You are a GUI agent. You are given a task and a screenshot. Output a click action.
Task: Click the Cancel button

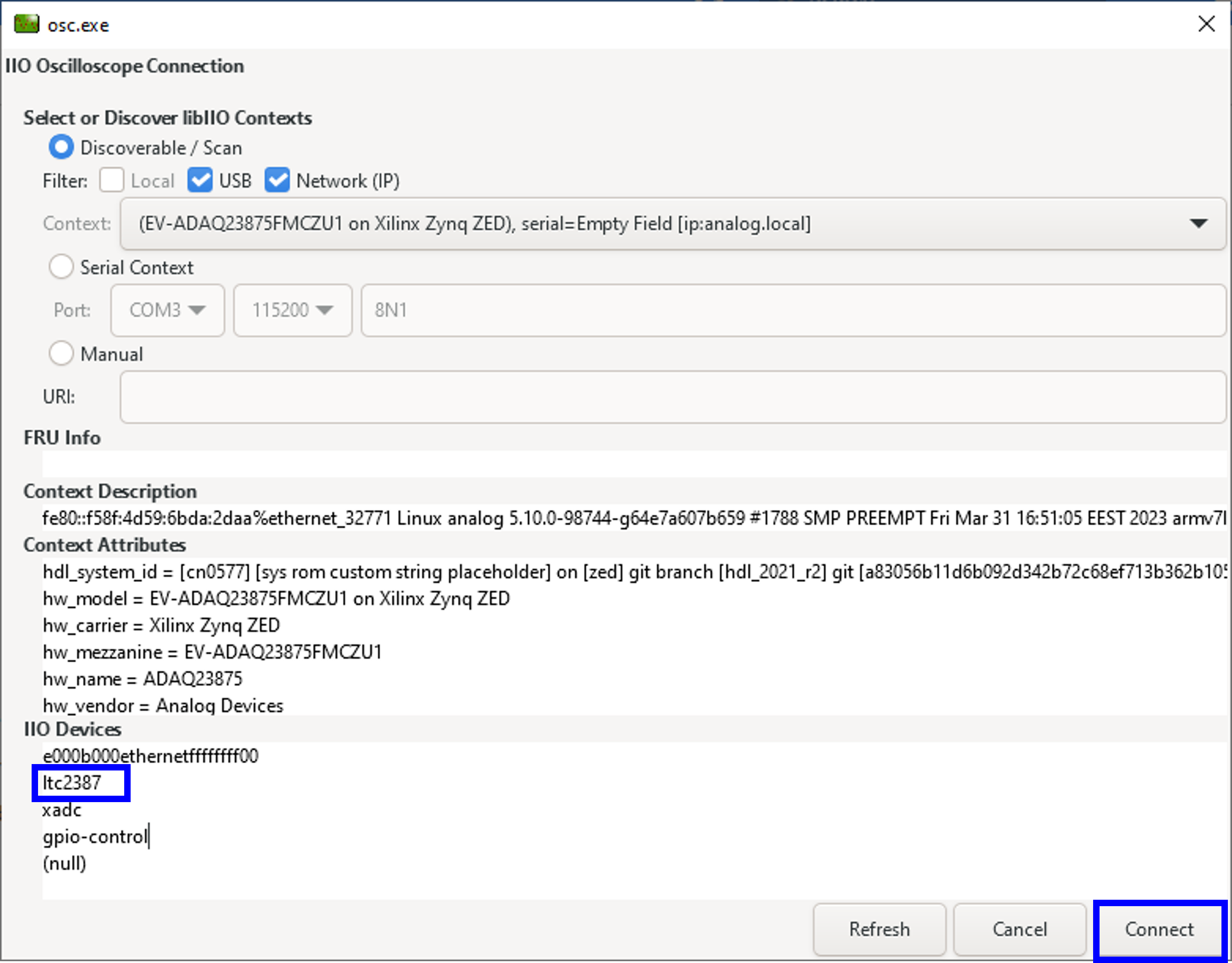(x=1020, y=929)
